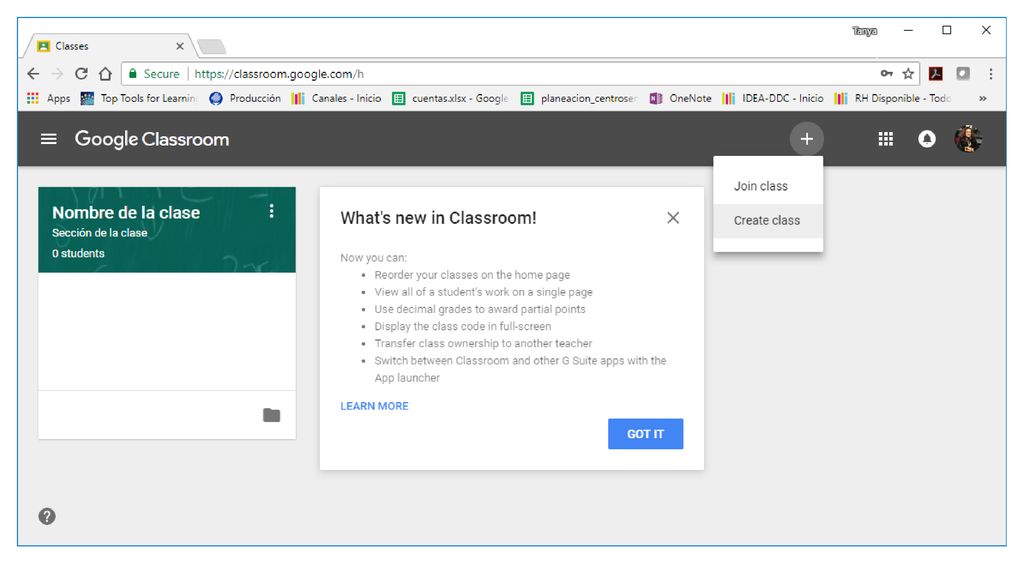Open the Producción bookmark
The image size is (1024, 576).
click(x=245, y=99)
